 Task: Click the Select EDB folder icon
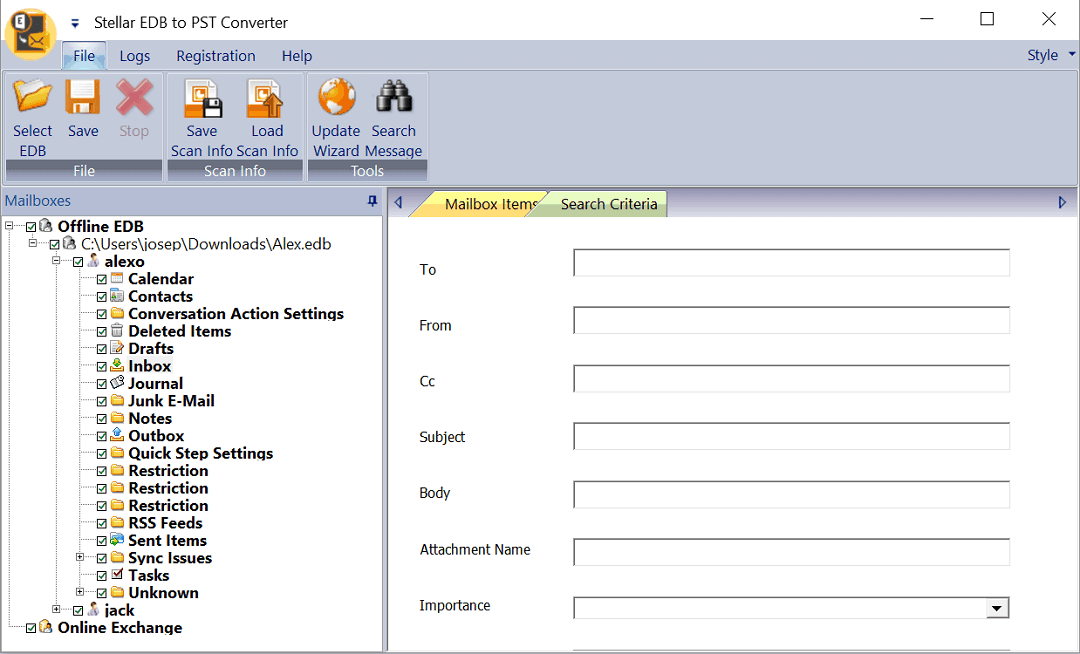click(x=32, y=95)
